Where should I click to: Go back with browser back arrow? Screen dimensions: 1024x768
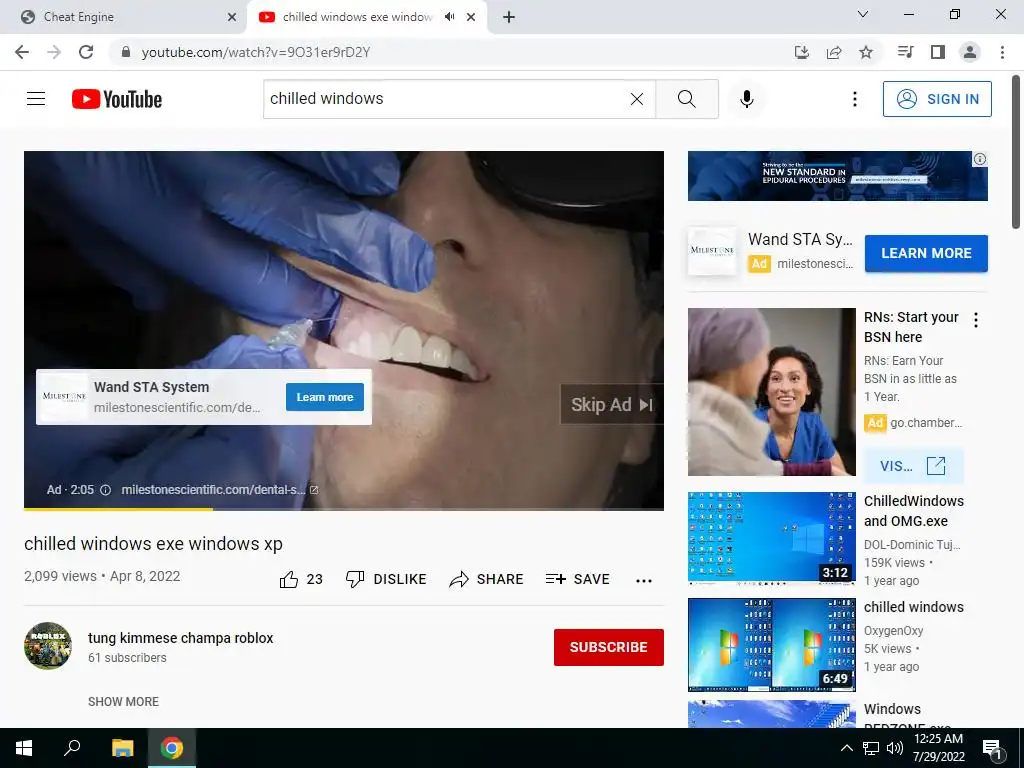[x=22, y=52]
